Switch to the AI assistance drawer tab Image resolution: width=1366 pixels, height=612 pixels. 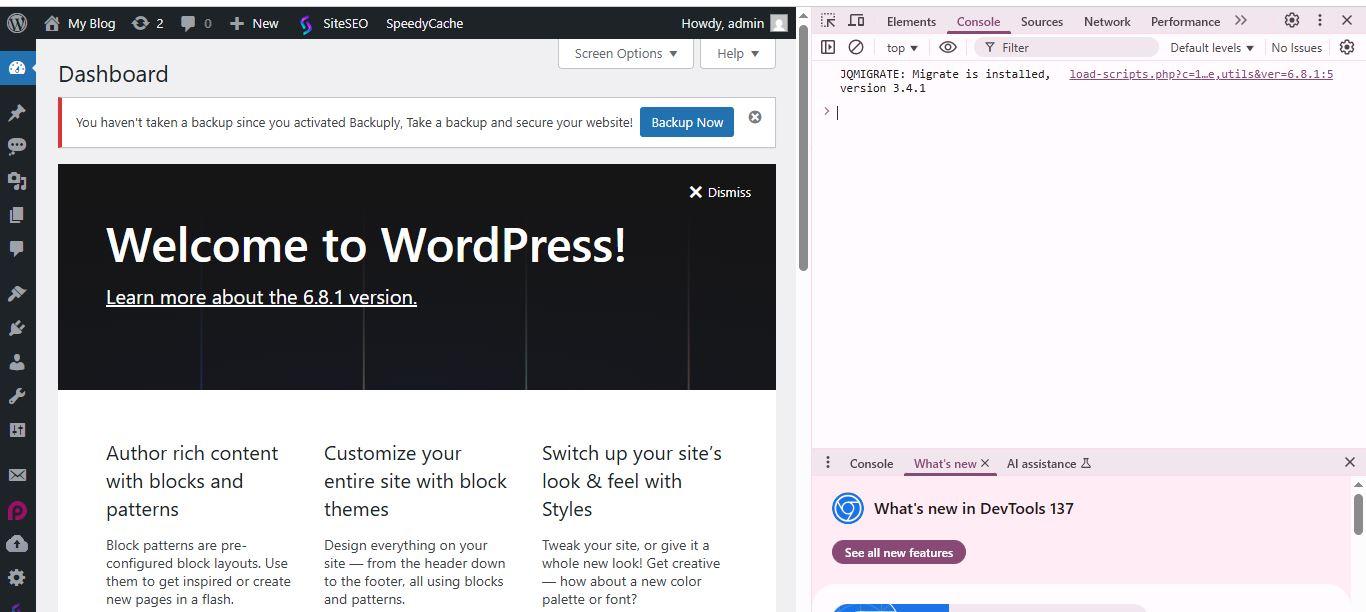click(1047, 463)
